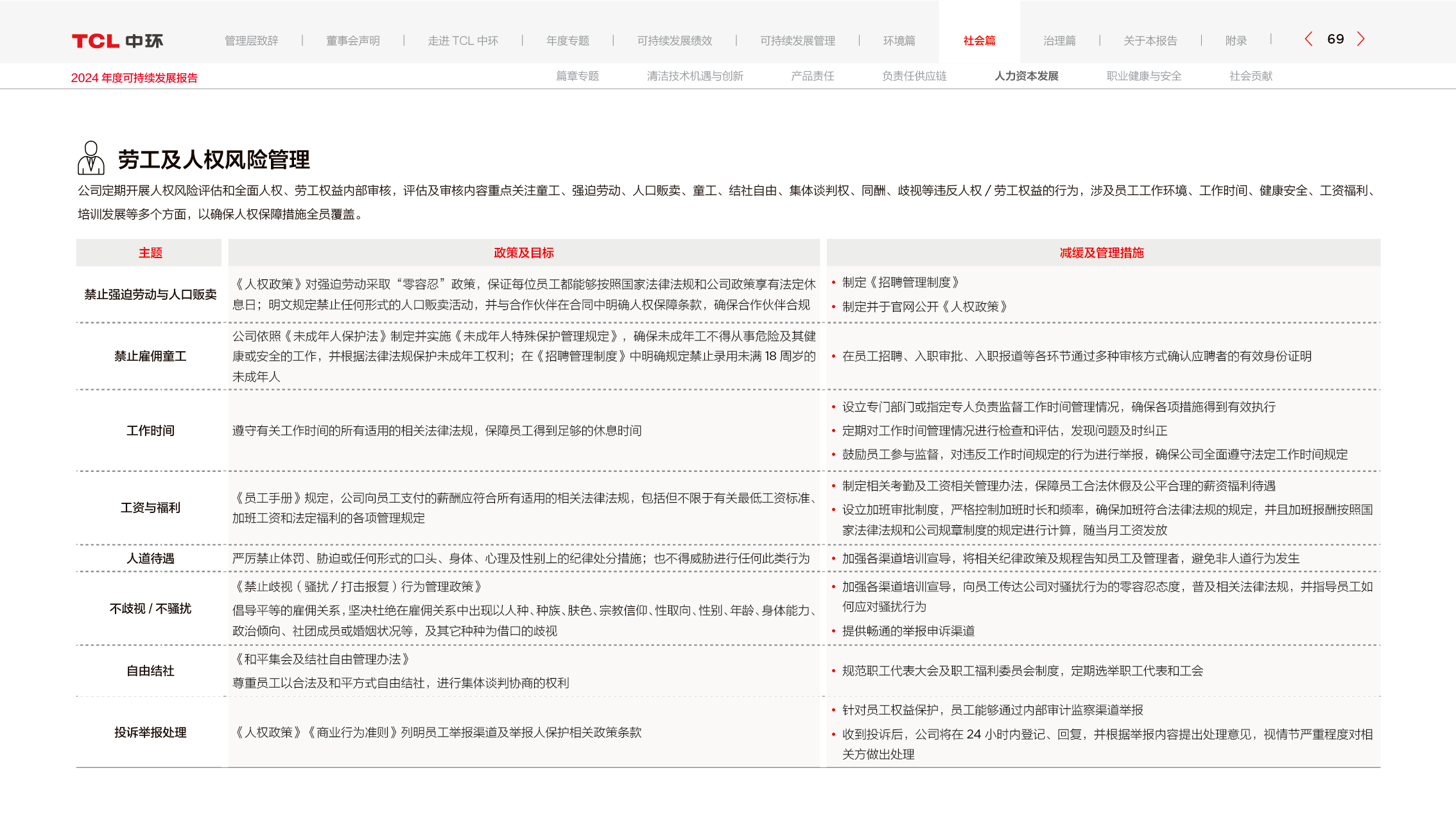Switch to 可持续发展绩效 tab

point(674,41)
